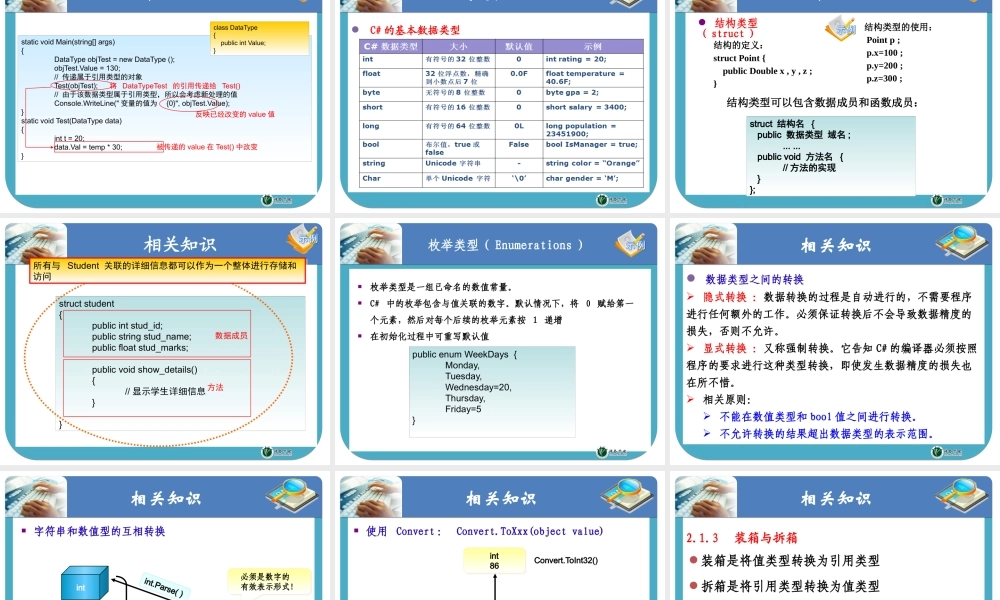Click the 'C# 数据类型' table header
Screen dimensions: 1000x600
(x=390, y=47)
